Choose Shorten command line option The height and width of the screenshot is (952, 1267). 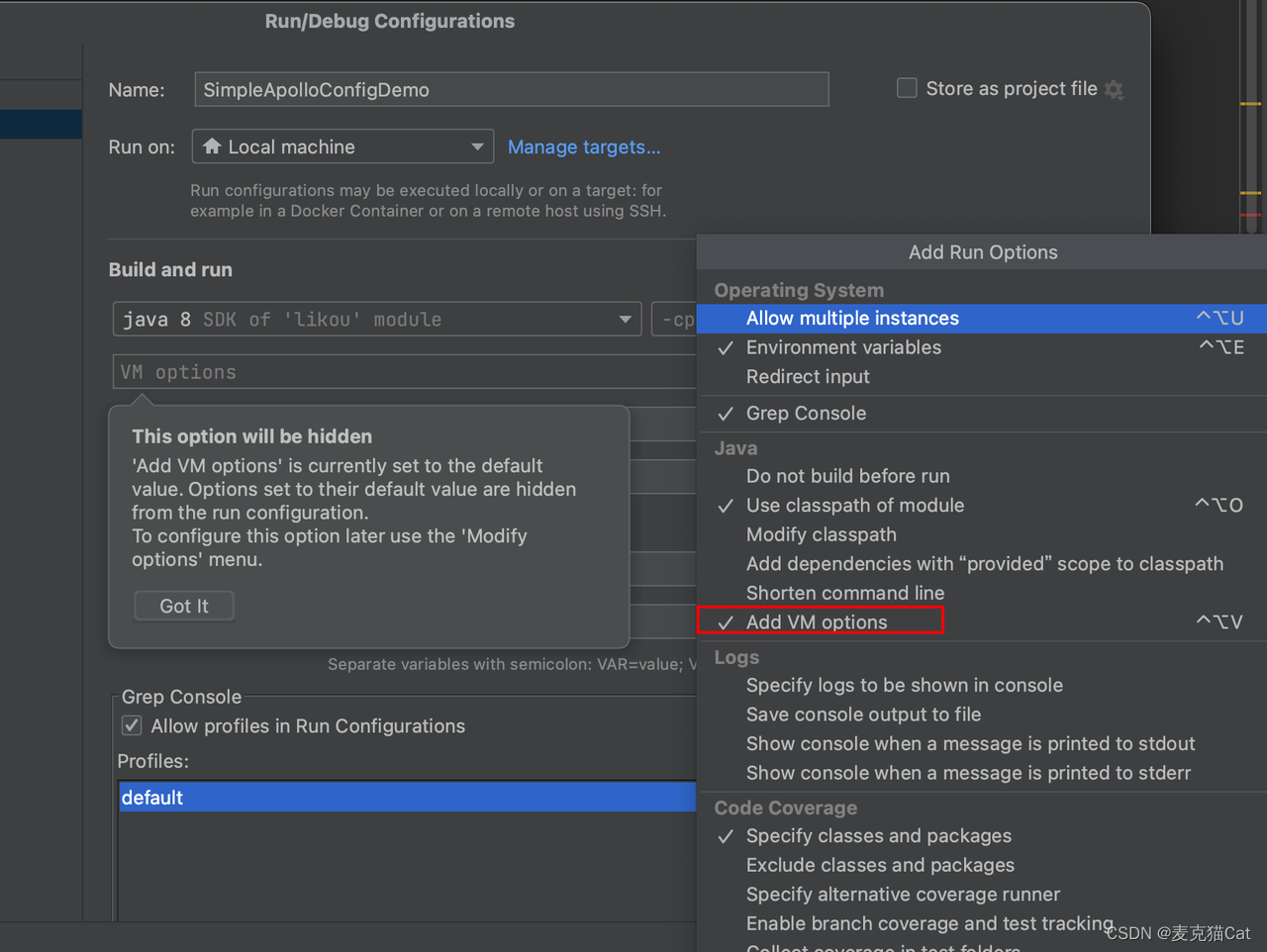click(982, 593)
